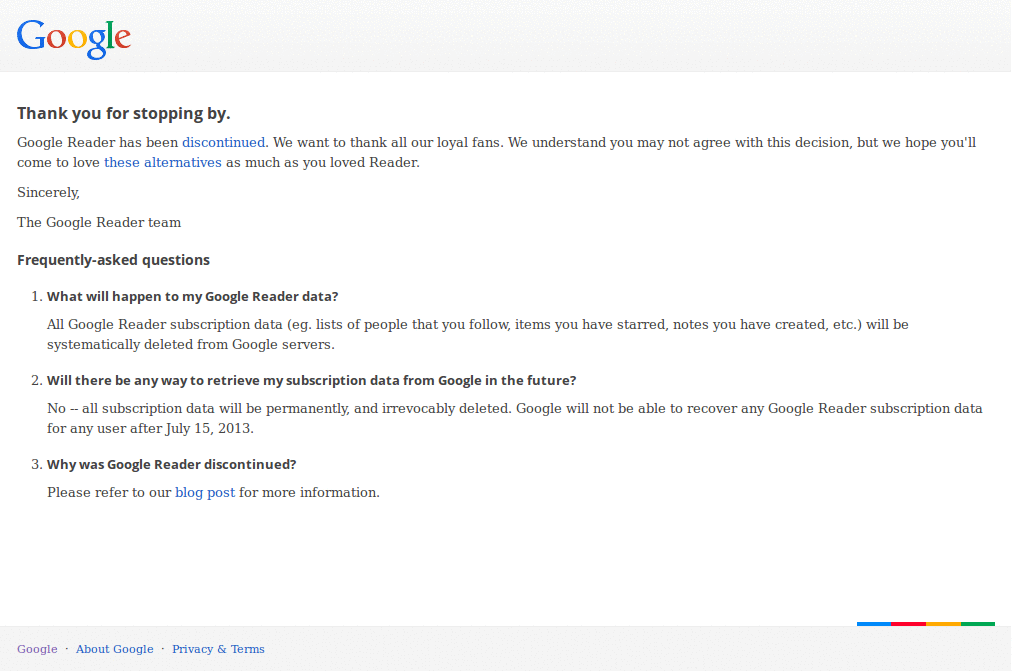The width and height of the screenshot is (1024, 671).
Task: Open 'About Google' in the footer
Action: point(114,649)
